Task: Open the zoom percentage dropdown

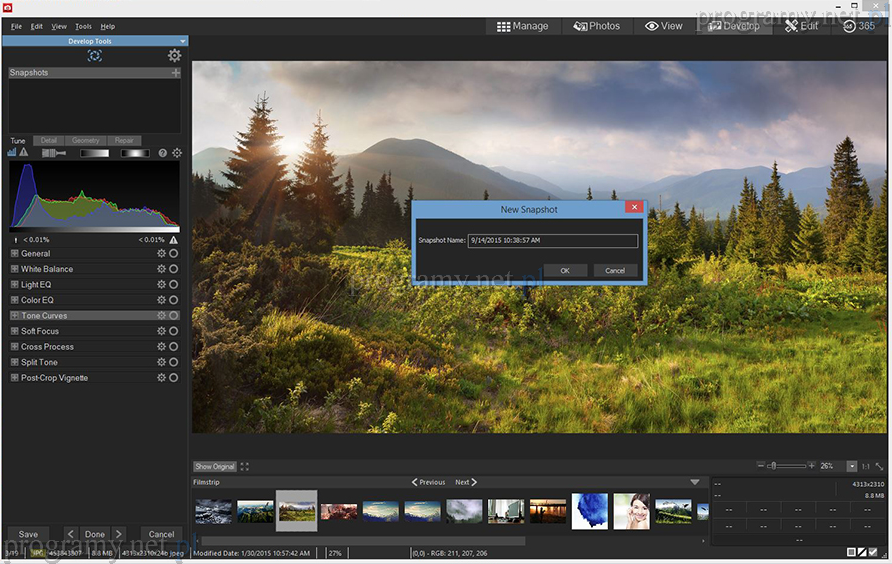Action: pyautogui.click(x=852, y=466)
